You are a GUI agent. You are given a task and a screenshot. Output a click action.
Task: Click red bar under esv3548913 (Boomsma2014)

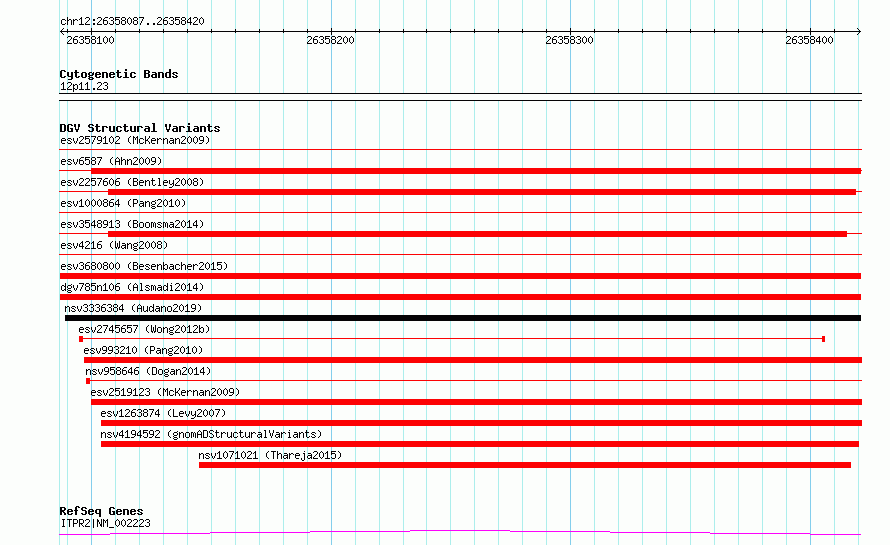[x=477, y=234]
